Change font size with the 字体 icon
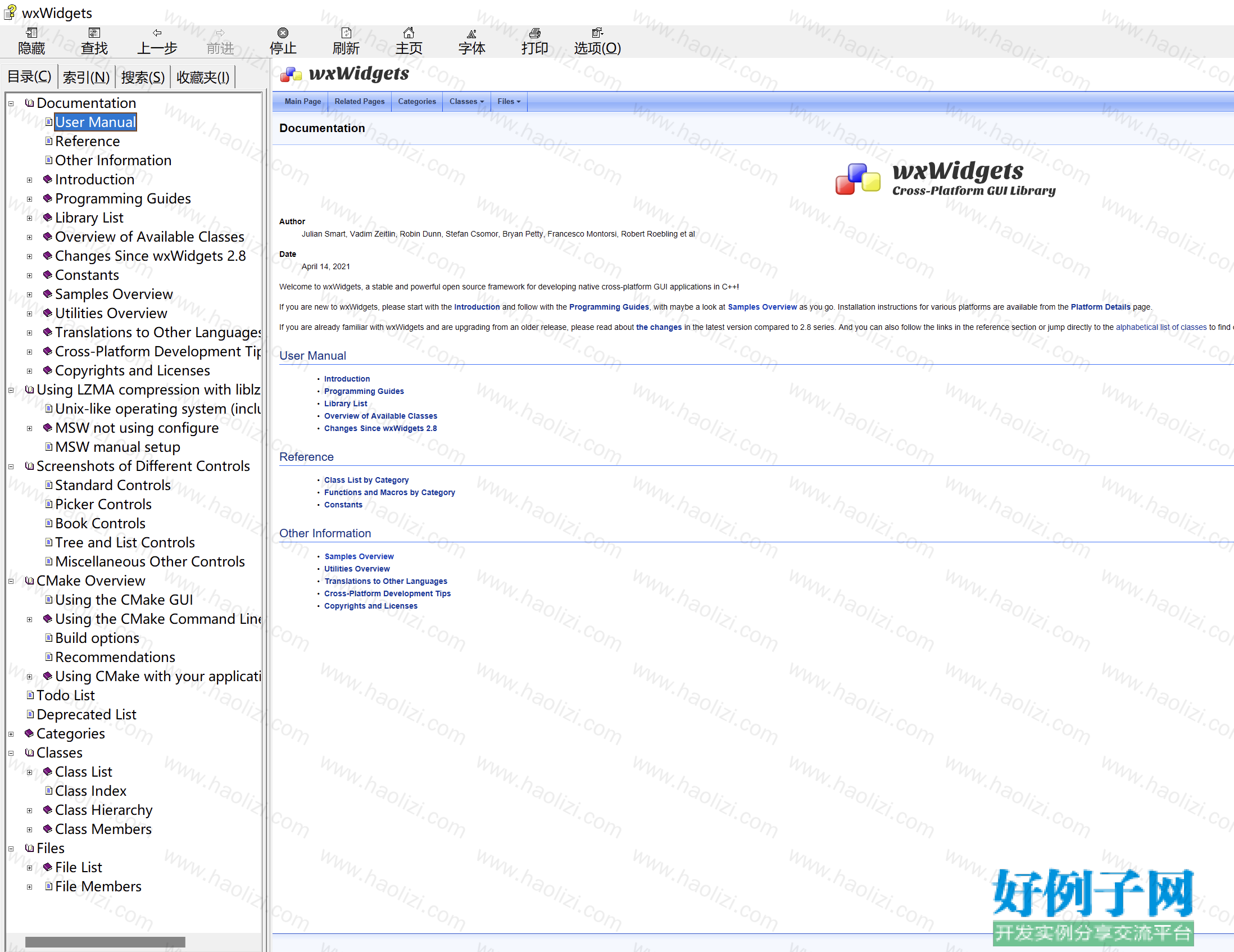This screenshot has height=952, width=1234. point(471,33)
